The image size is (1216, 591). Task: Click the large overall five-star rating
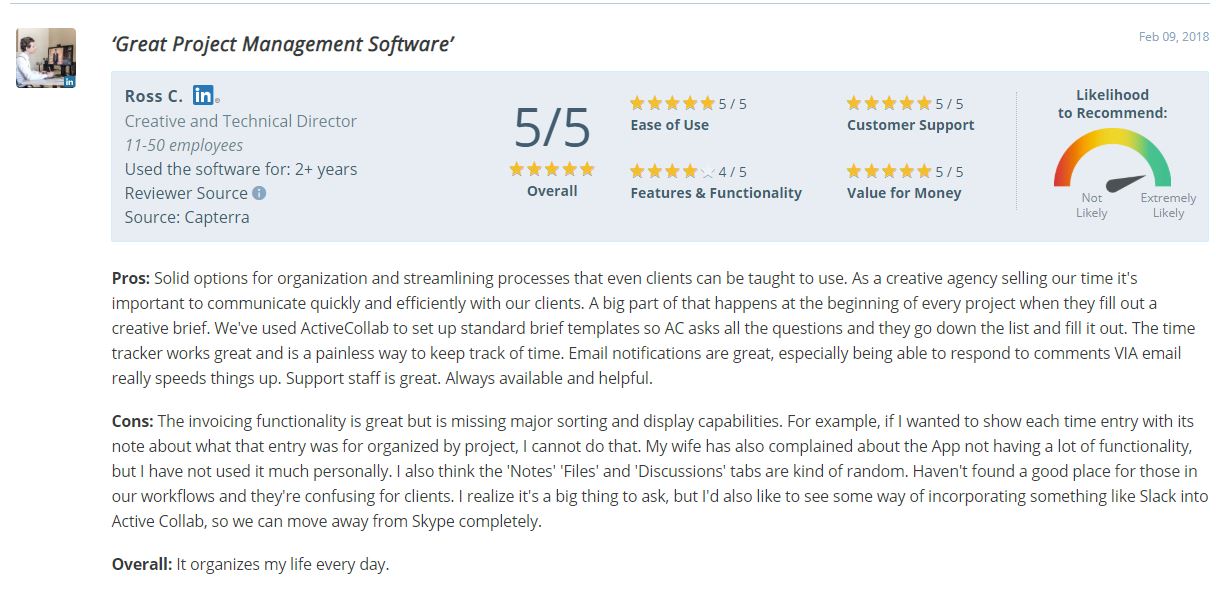[x=552, y=169]
